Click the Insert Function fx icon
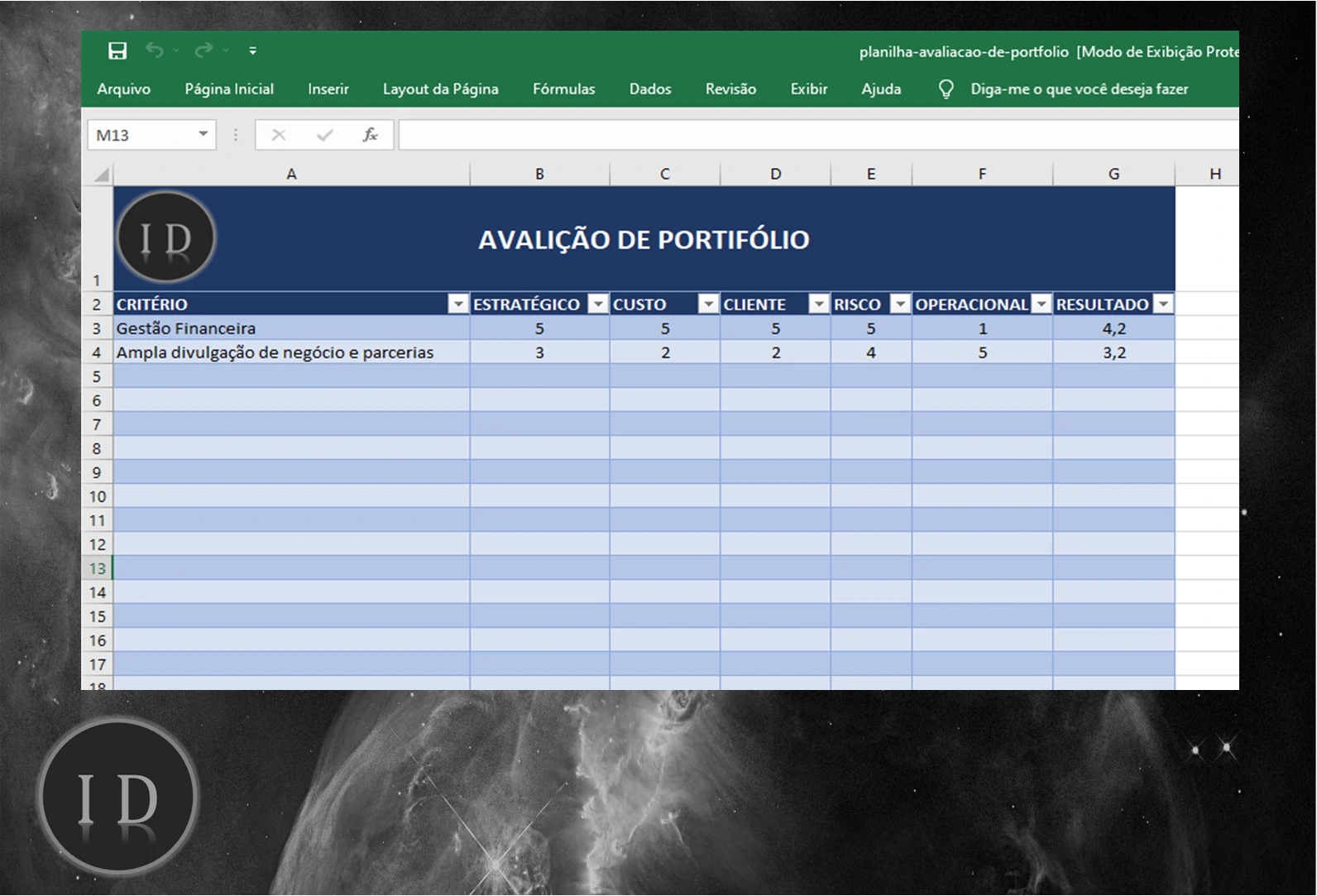 (370, 135)
